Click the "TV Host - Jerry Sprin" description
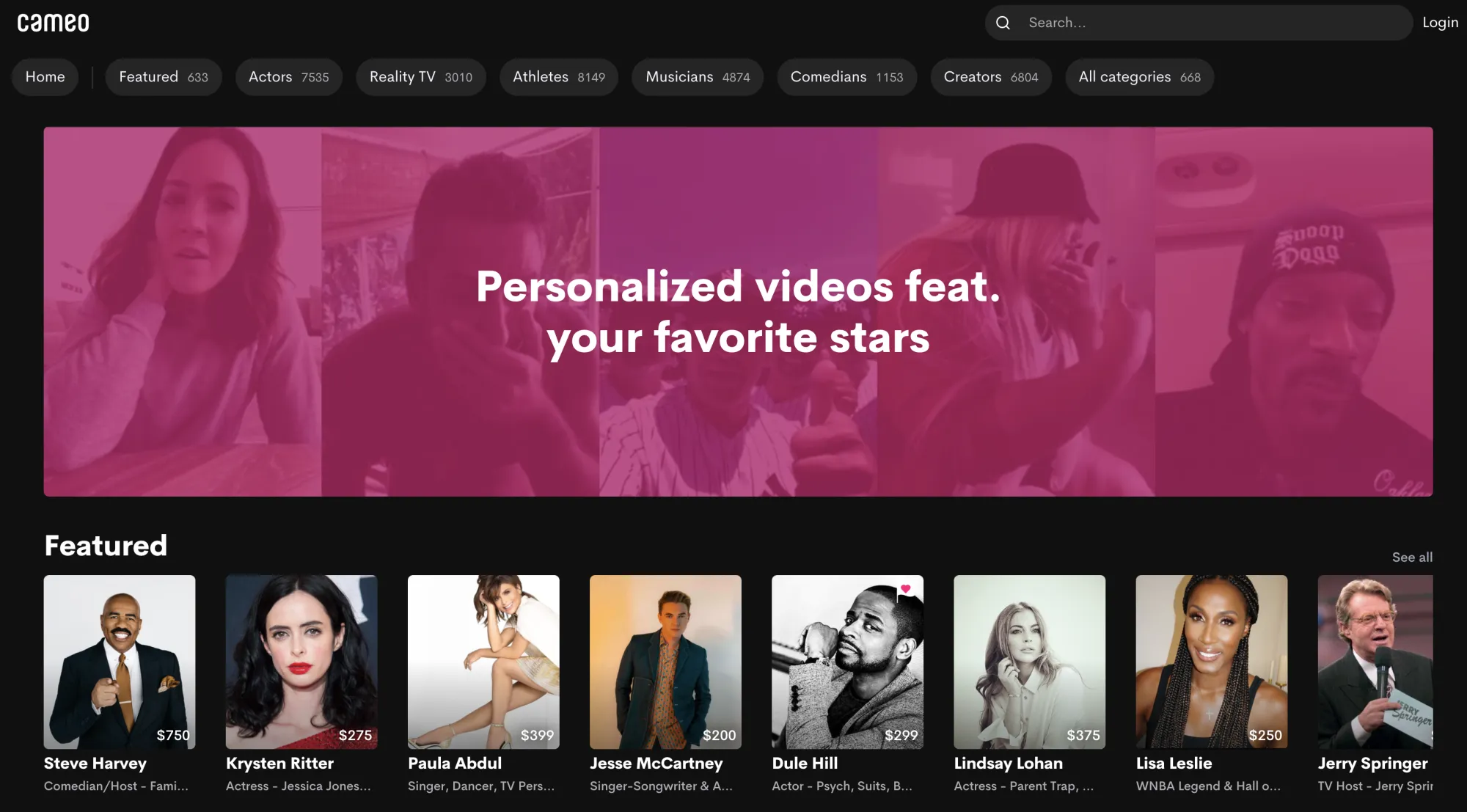This screenshot has height=812, width=1467. [x=1375, y=786]
